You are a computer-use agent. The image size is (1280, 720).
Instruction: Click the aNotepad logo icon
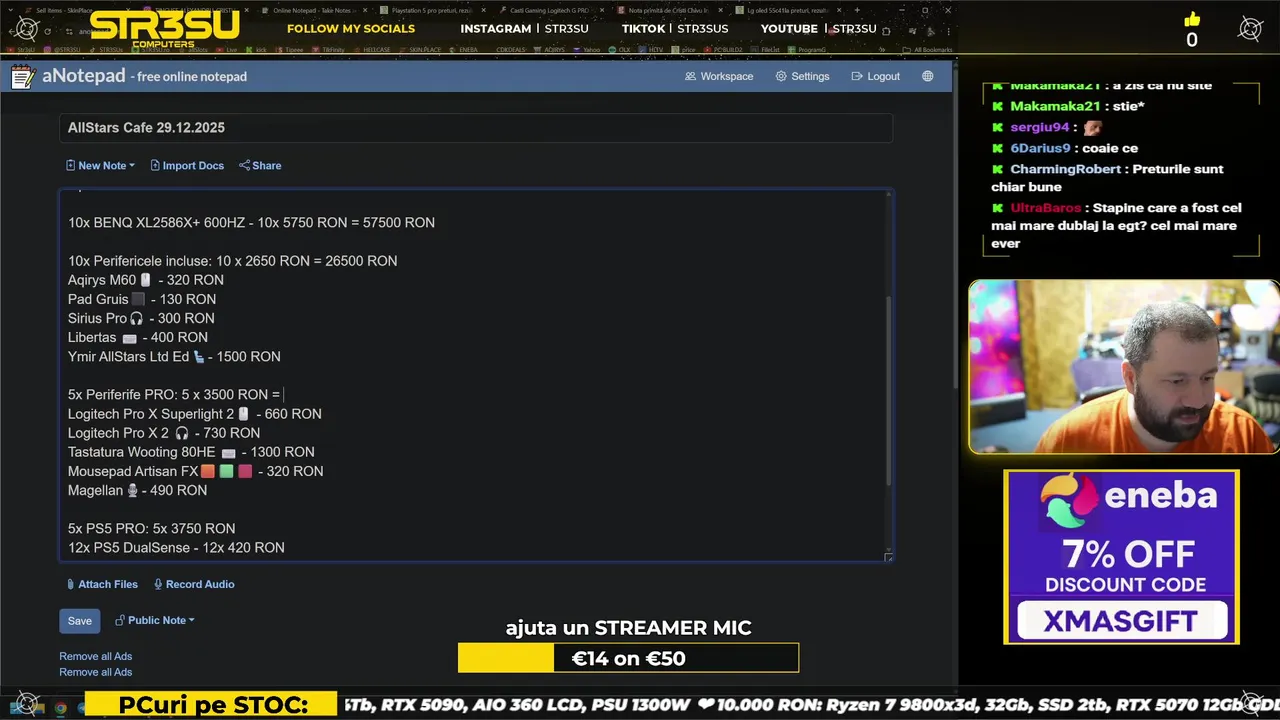pos(24,76)
